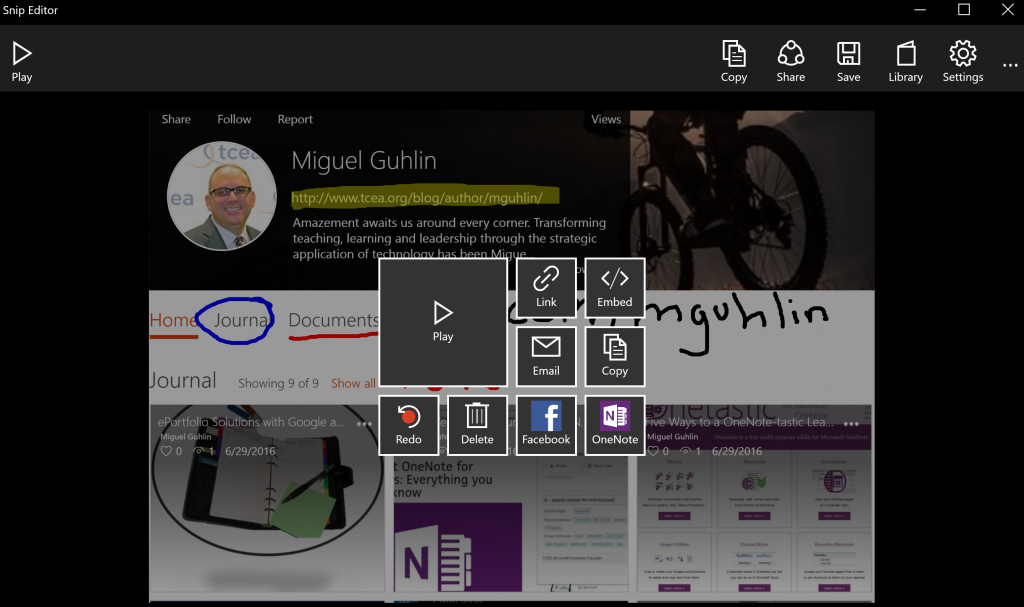Open the more options ellipsis in the toolbar

pos(1010,65)
